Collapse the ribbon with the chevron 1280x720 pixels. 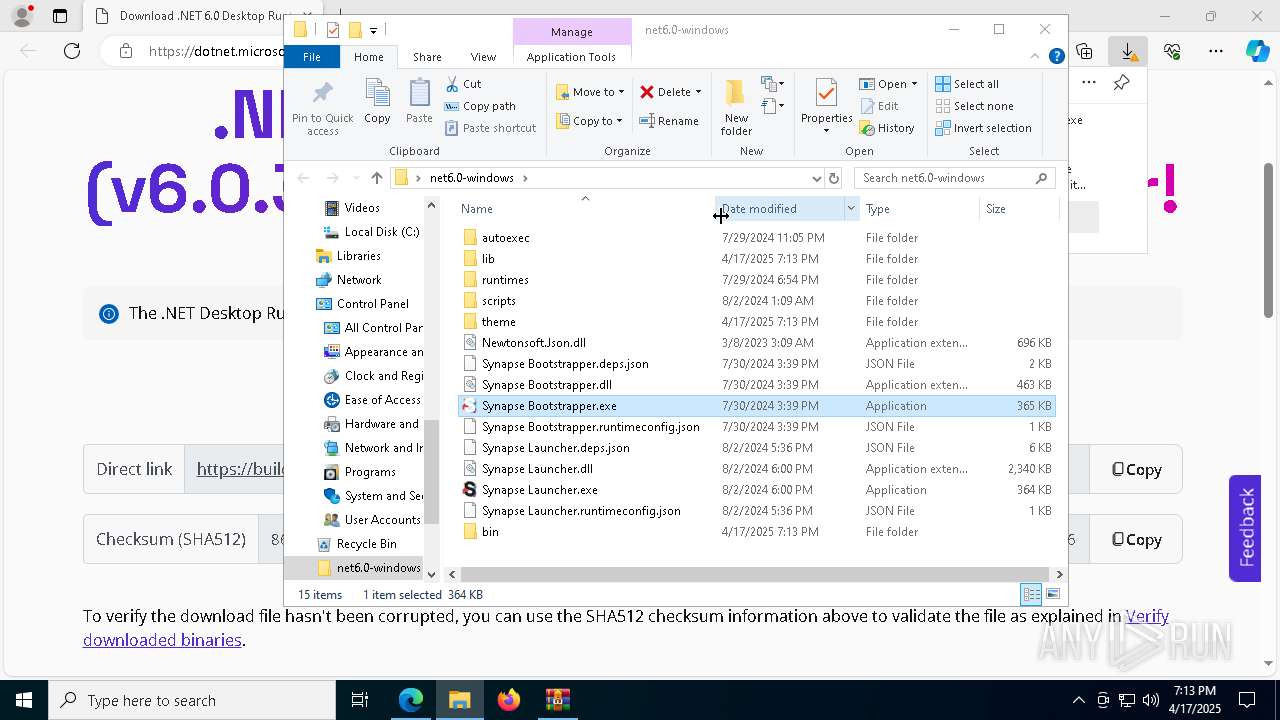click(x=1036, y=57)
